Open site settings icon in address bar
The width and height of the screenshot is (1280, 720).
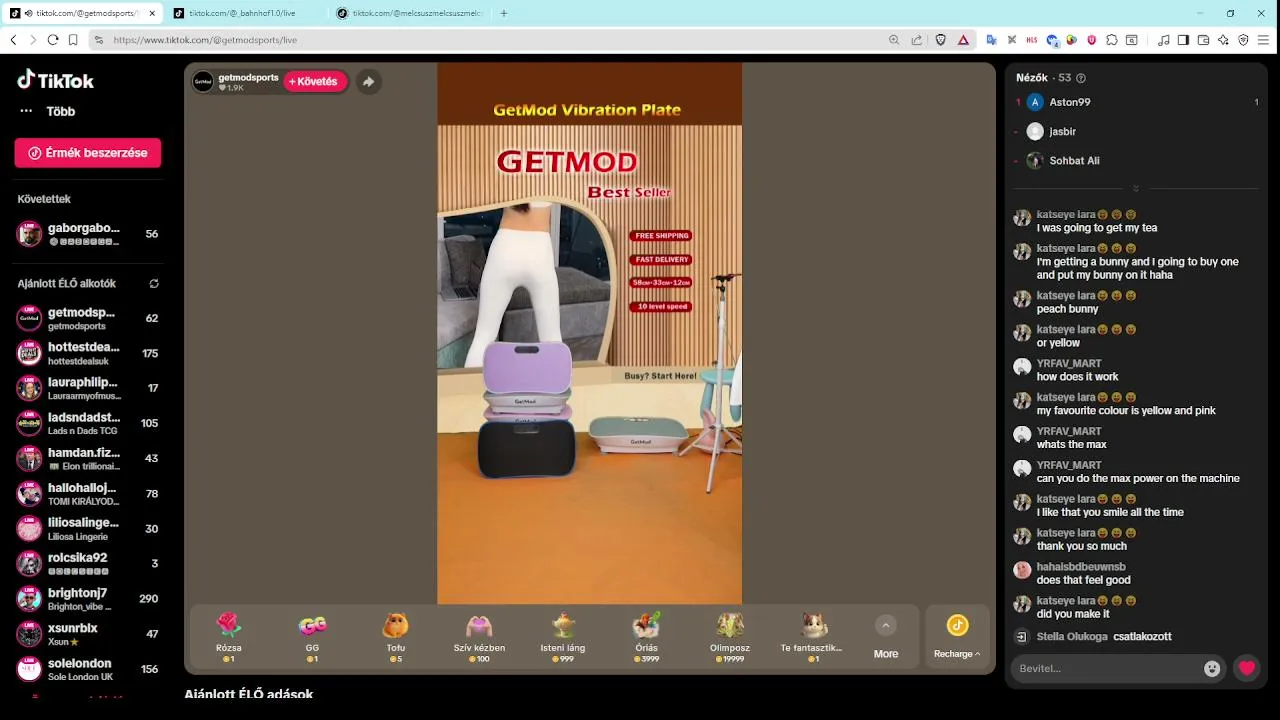click(x=98, y=40)
